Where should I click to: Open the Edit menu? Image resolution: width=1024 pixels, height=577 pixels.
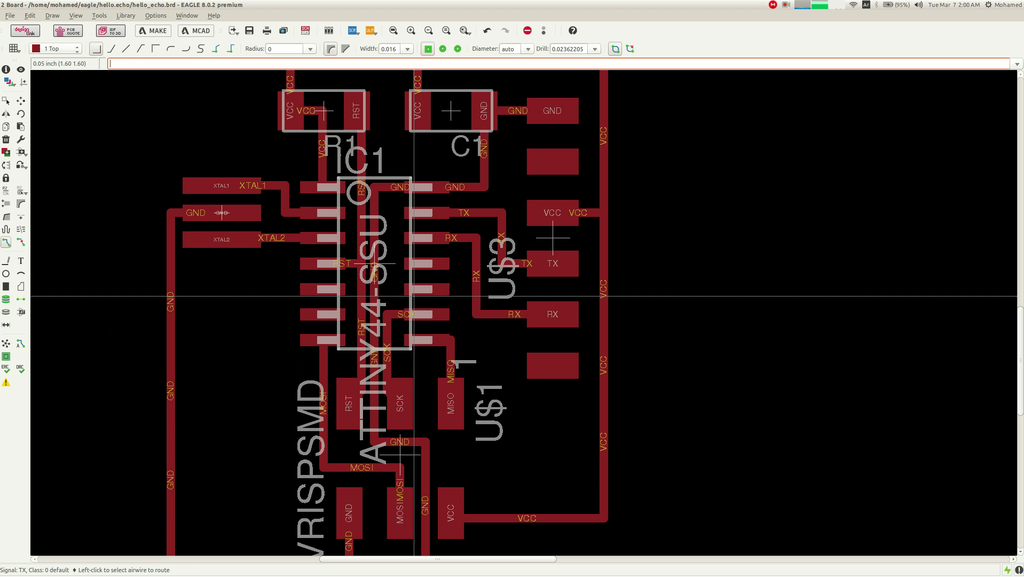point(30,16)
